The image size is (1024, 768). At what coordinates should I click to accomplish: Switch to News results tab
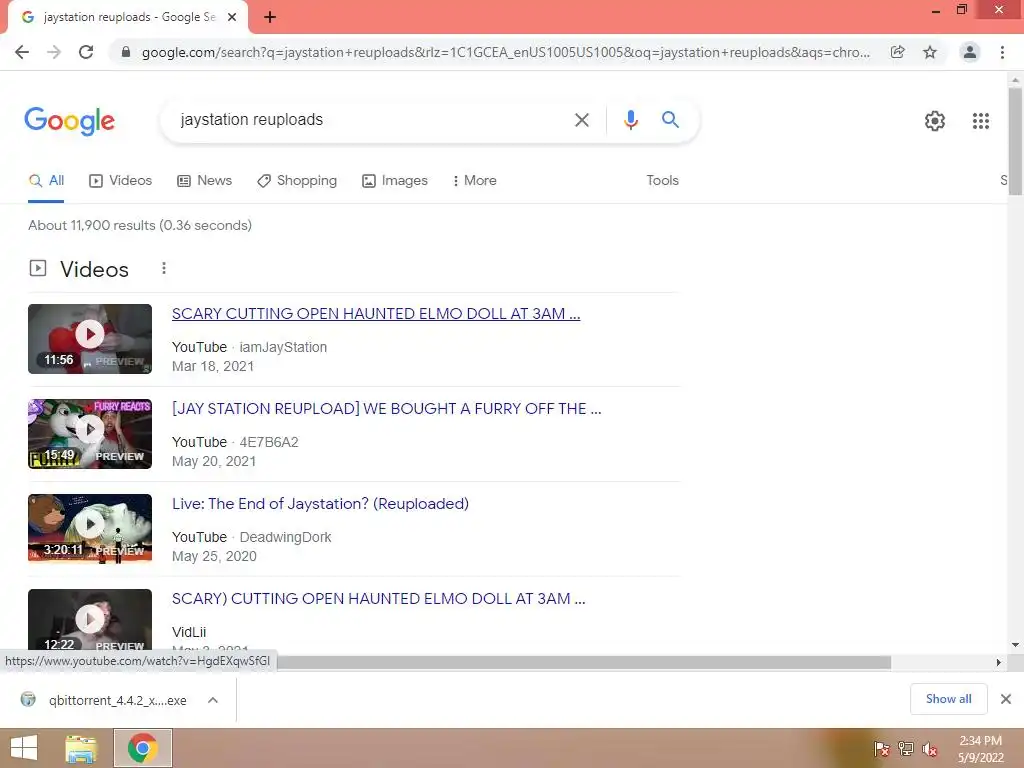pos(204,180)
